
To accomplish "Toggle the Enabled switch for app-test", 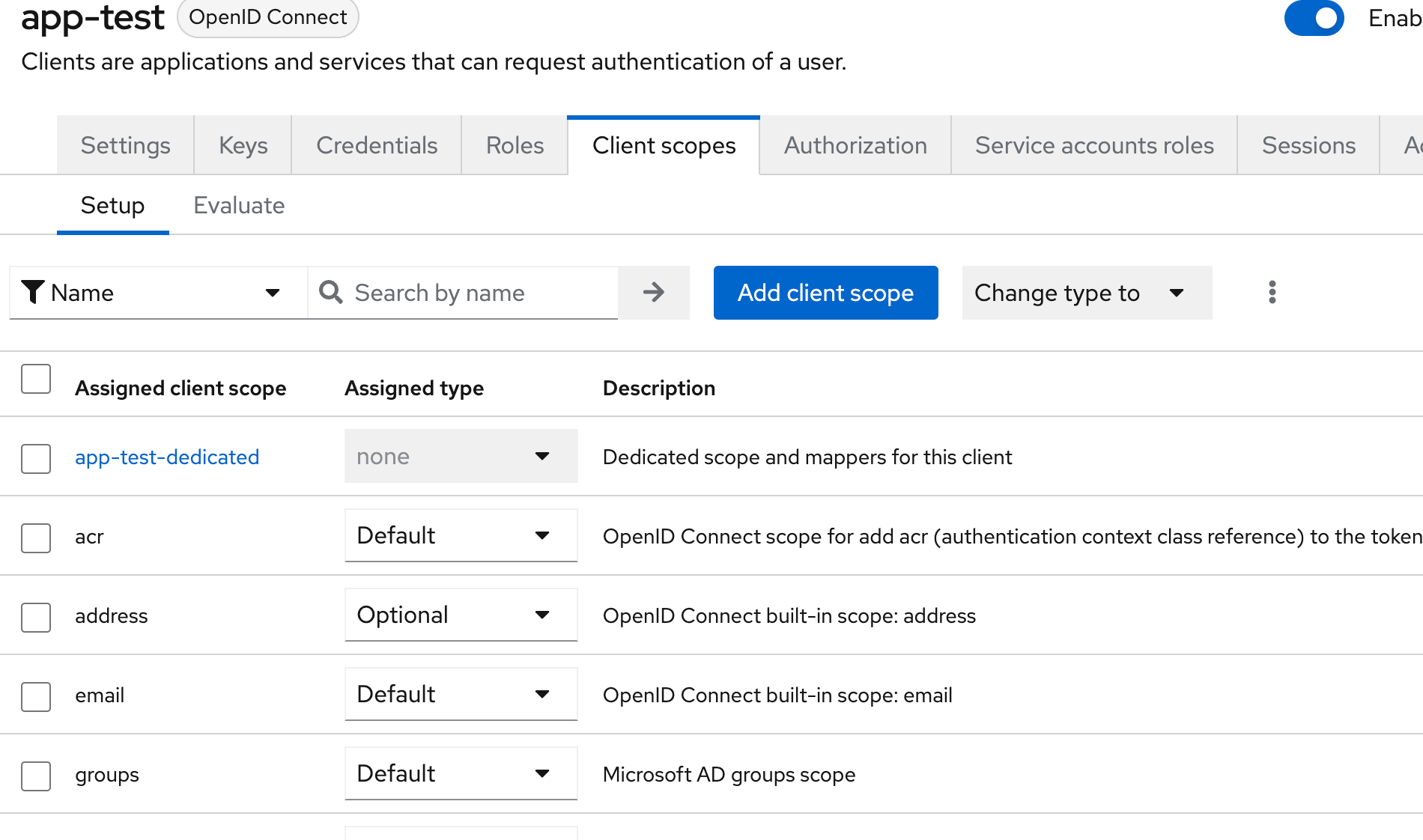I will click(1314, 18).
